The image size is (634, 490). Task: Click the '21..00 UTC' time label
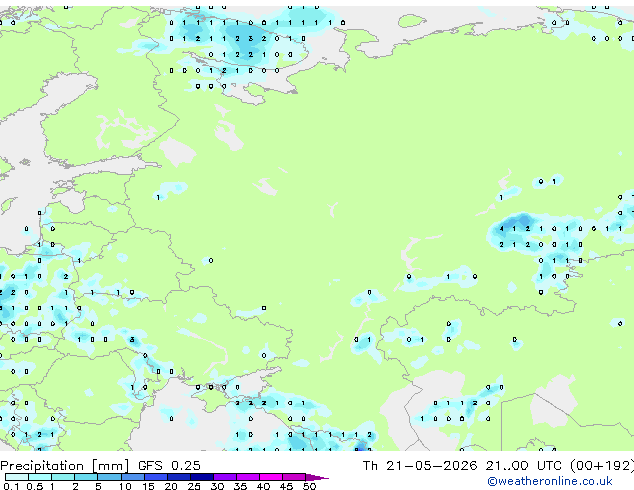click(524, 466)
